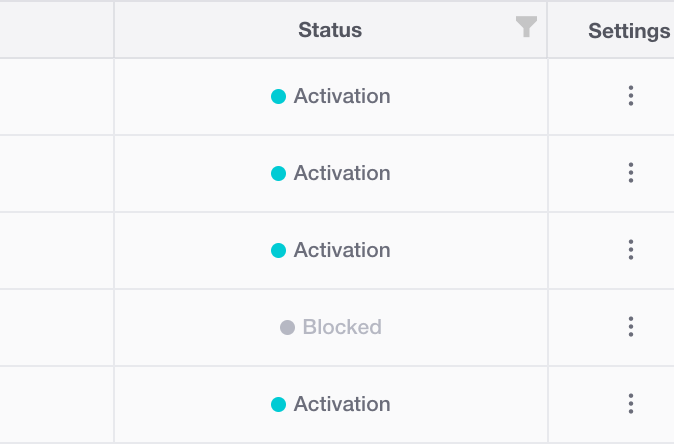This screenshot has height=444, width=674.
Task: Click Activation text in the third row
Action: point(342,250)
